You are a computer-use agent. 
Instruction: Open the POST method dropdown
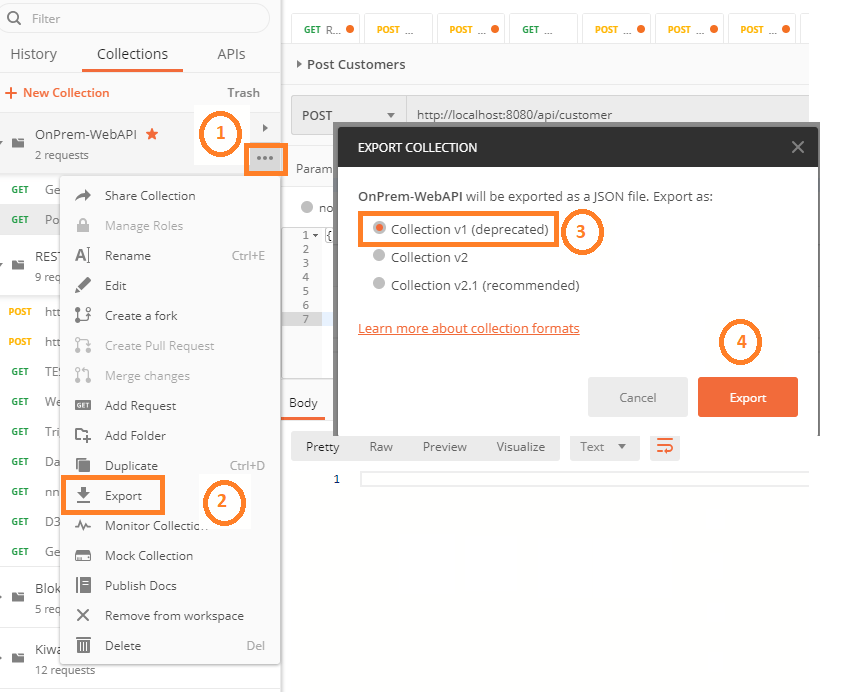pos(347,113)
